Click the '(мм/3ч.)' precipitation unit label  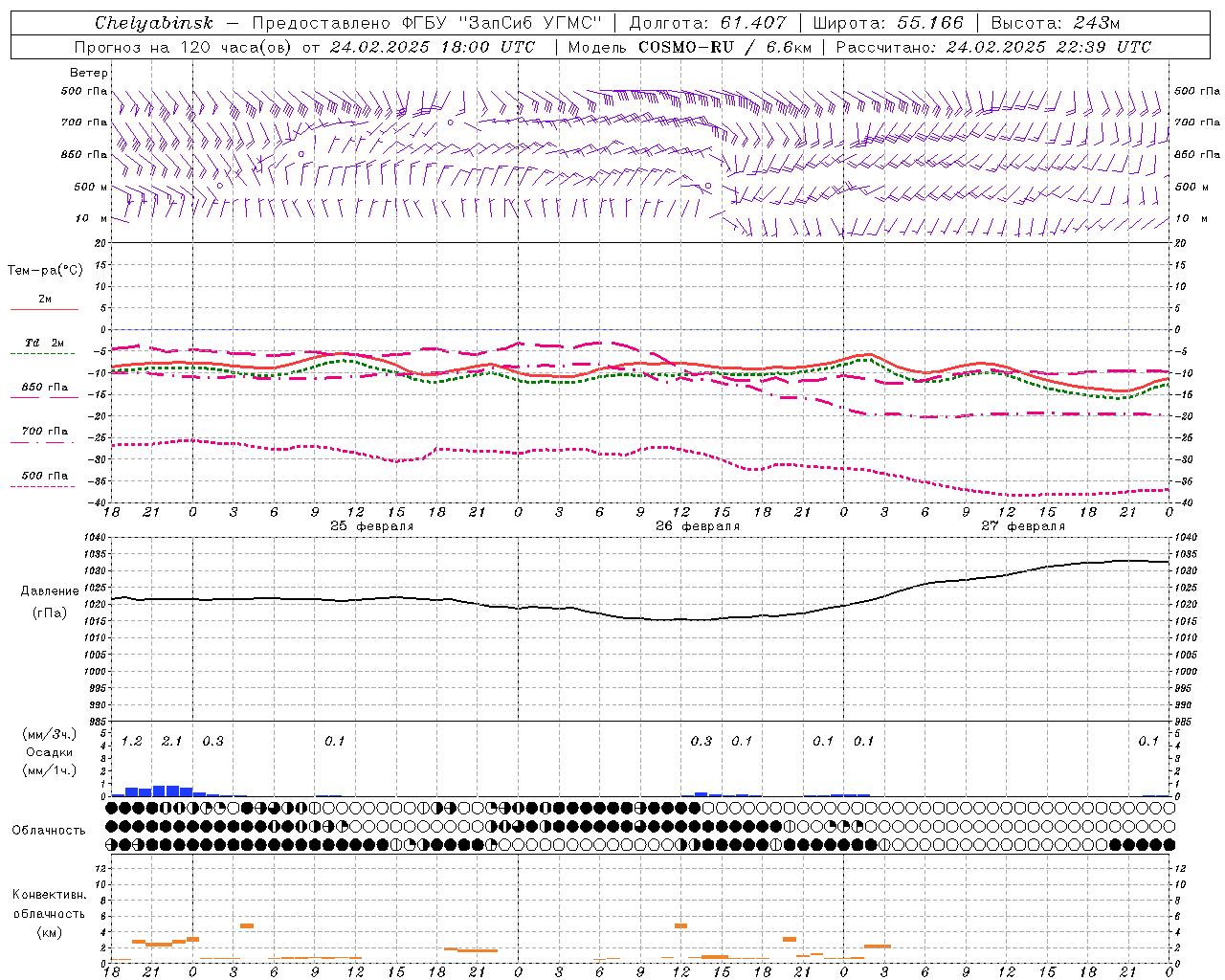(x=50, y=735)
